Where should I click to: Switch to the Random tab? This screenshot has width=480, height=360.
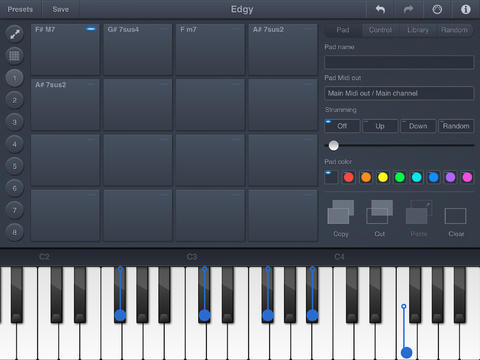pyautogui.click(x=454, y=30)
